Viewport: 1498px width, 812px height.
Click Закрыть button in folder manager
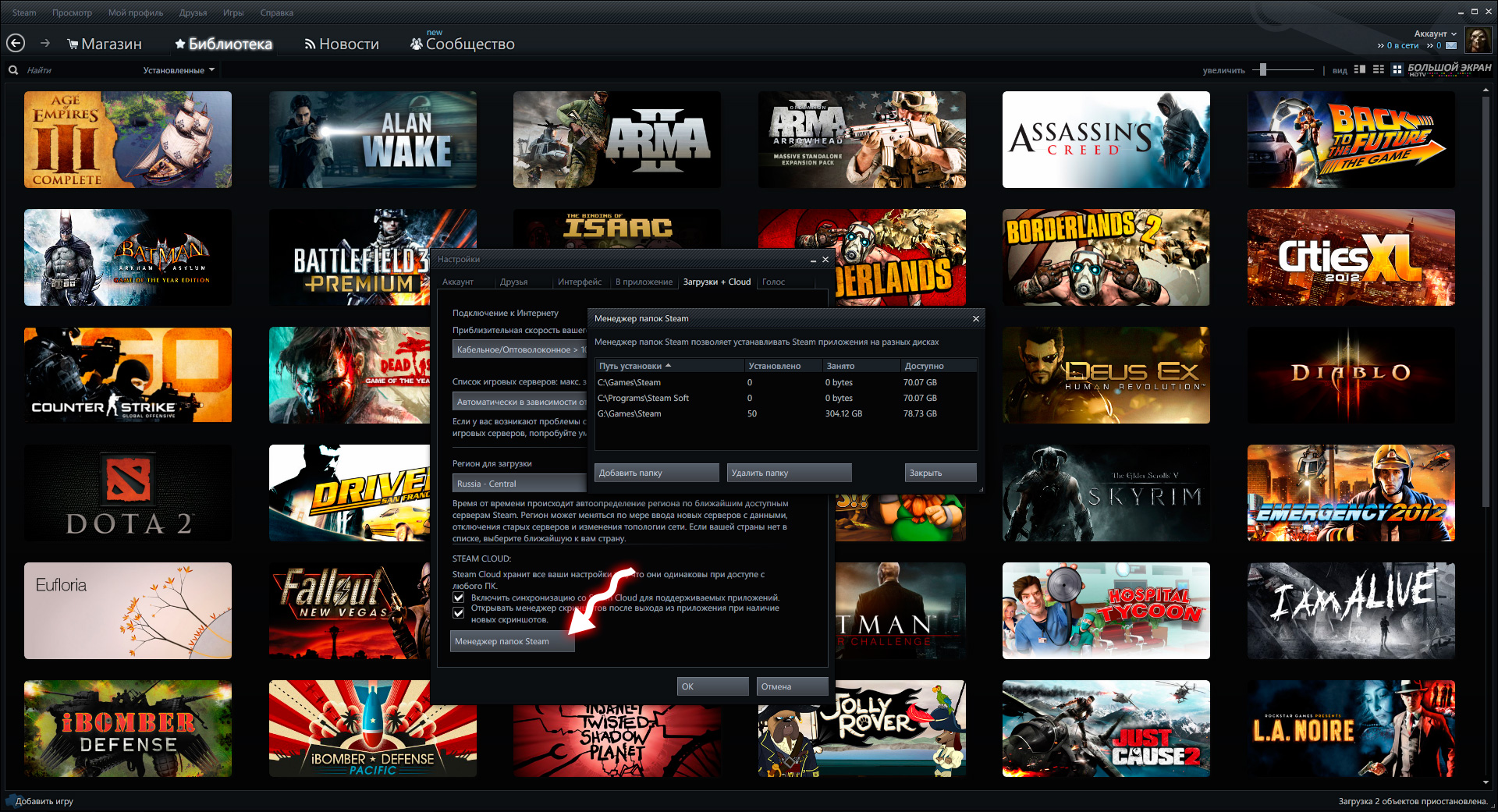(941, 473)
